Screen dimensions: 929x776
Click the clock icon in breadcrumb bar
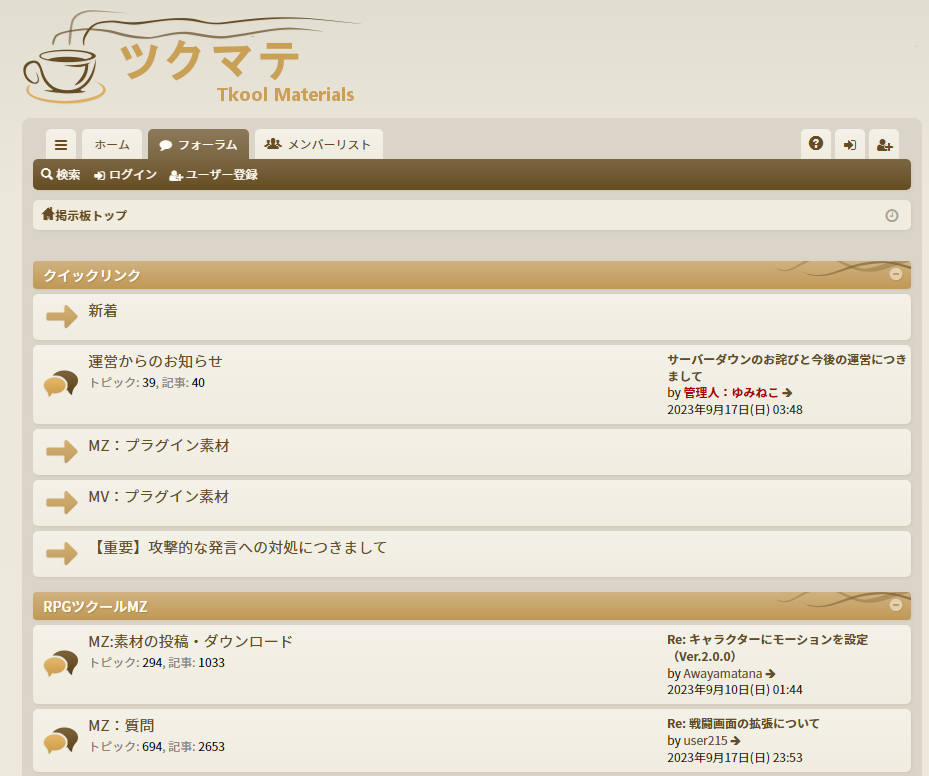pos(892,216)
